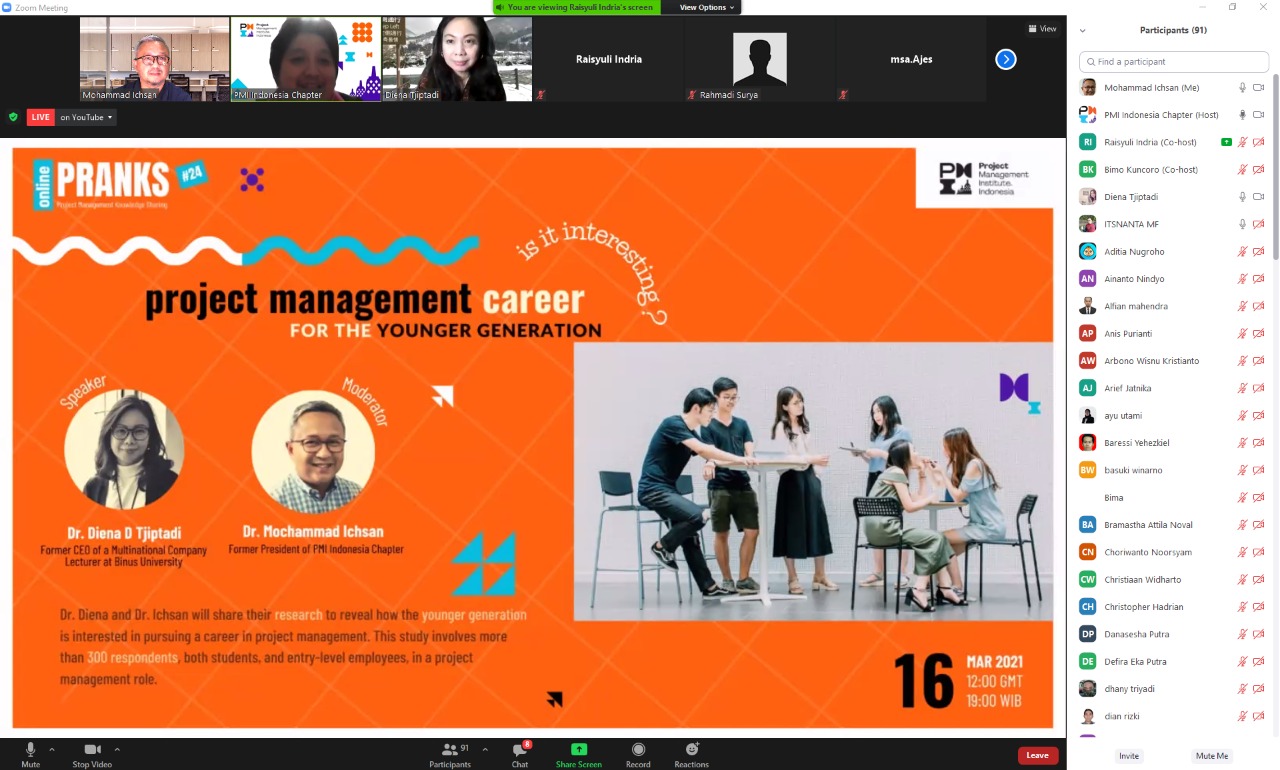Click the Mute Me button
The height and width of the screenshot is (770, 1280).
tap(1212, 756)
